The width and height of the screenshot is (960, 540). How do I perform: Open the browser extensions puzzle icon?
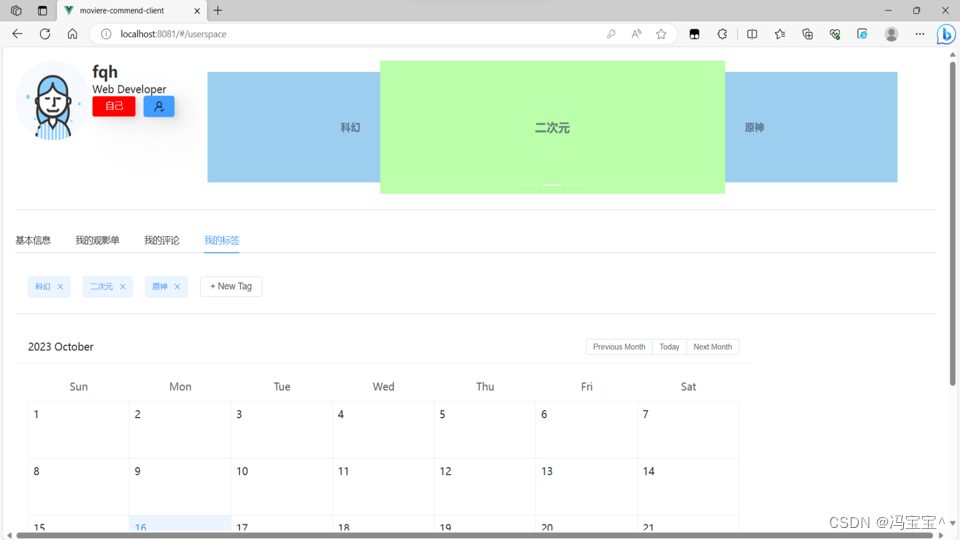point(722,34)
